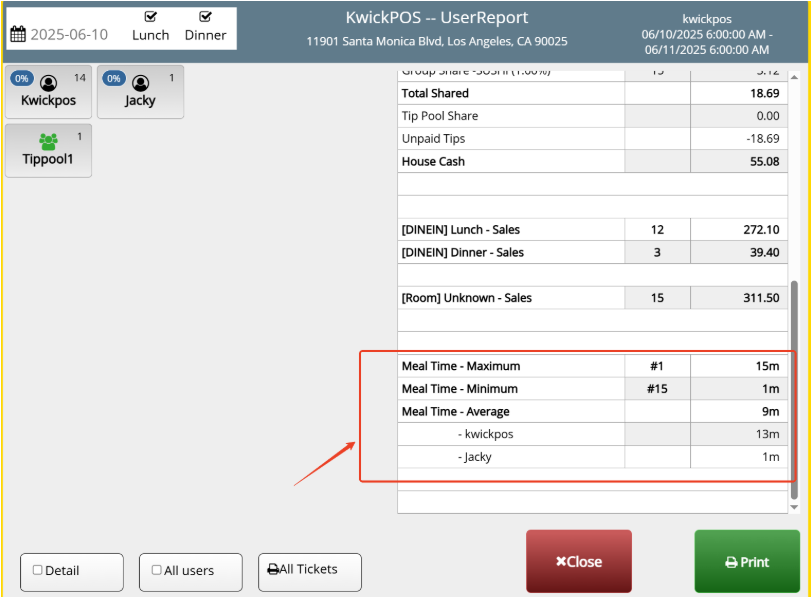This screenshot has height=601, width=811.
Task: Click the Santa Monica Blvd address line
Action: (x=437, y=41)
